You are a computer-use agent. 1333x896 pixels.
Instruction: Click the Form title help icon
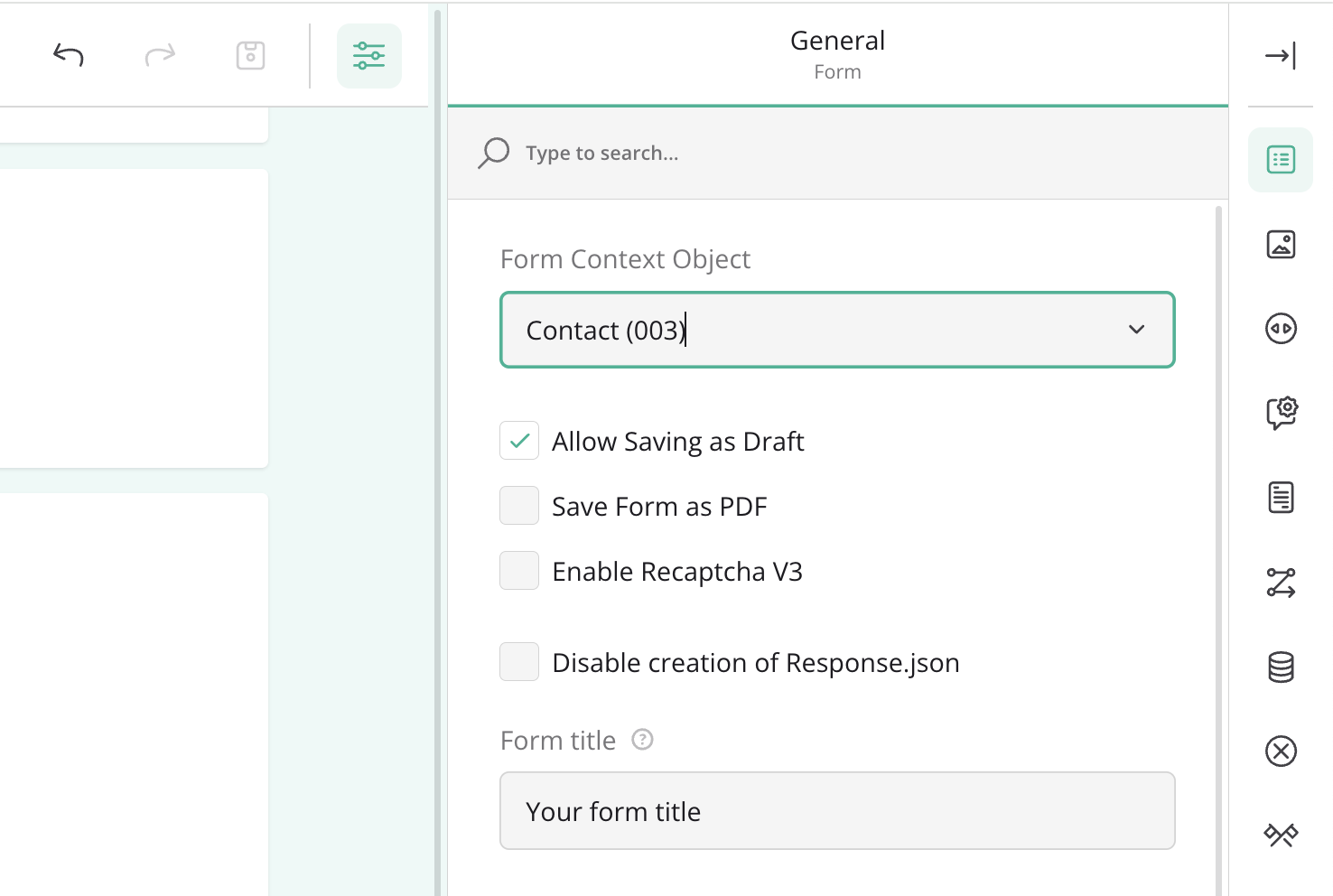(642, 740)
